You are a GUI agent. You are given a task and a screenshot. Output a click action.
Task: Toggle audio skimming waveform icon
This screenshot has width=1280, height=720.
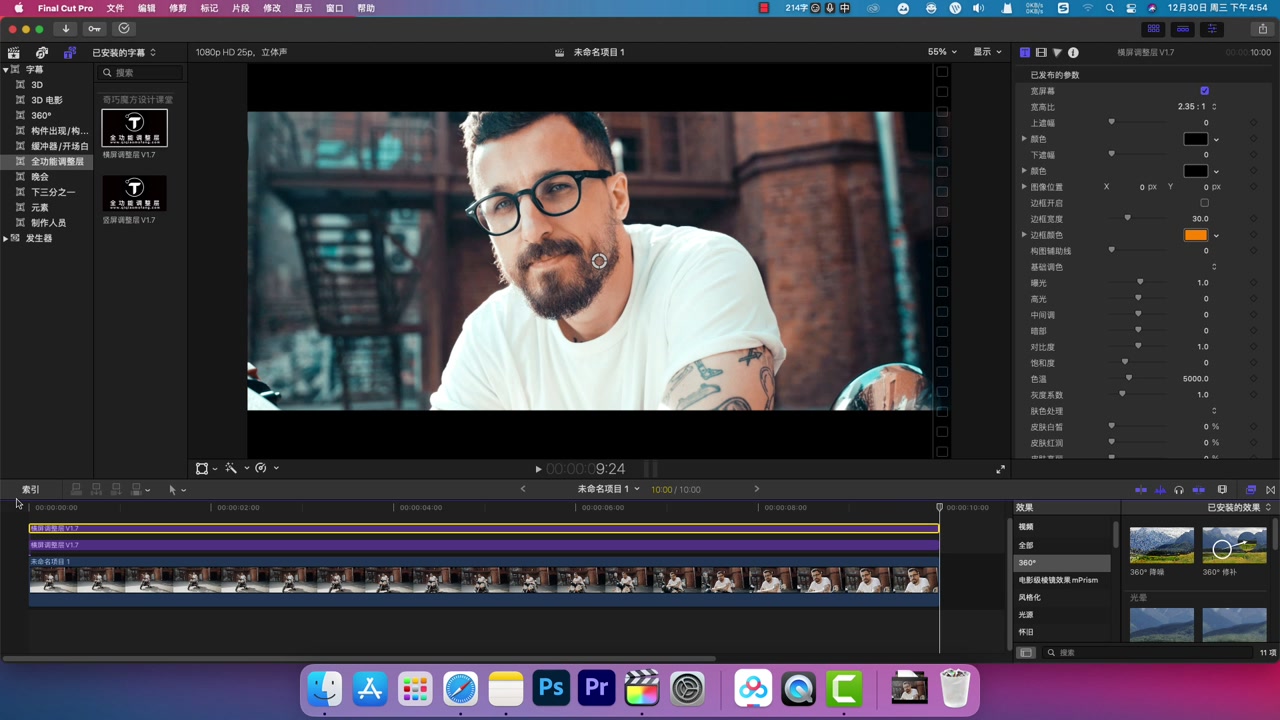(x=1160, y=490)
